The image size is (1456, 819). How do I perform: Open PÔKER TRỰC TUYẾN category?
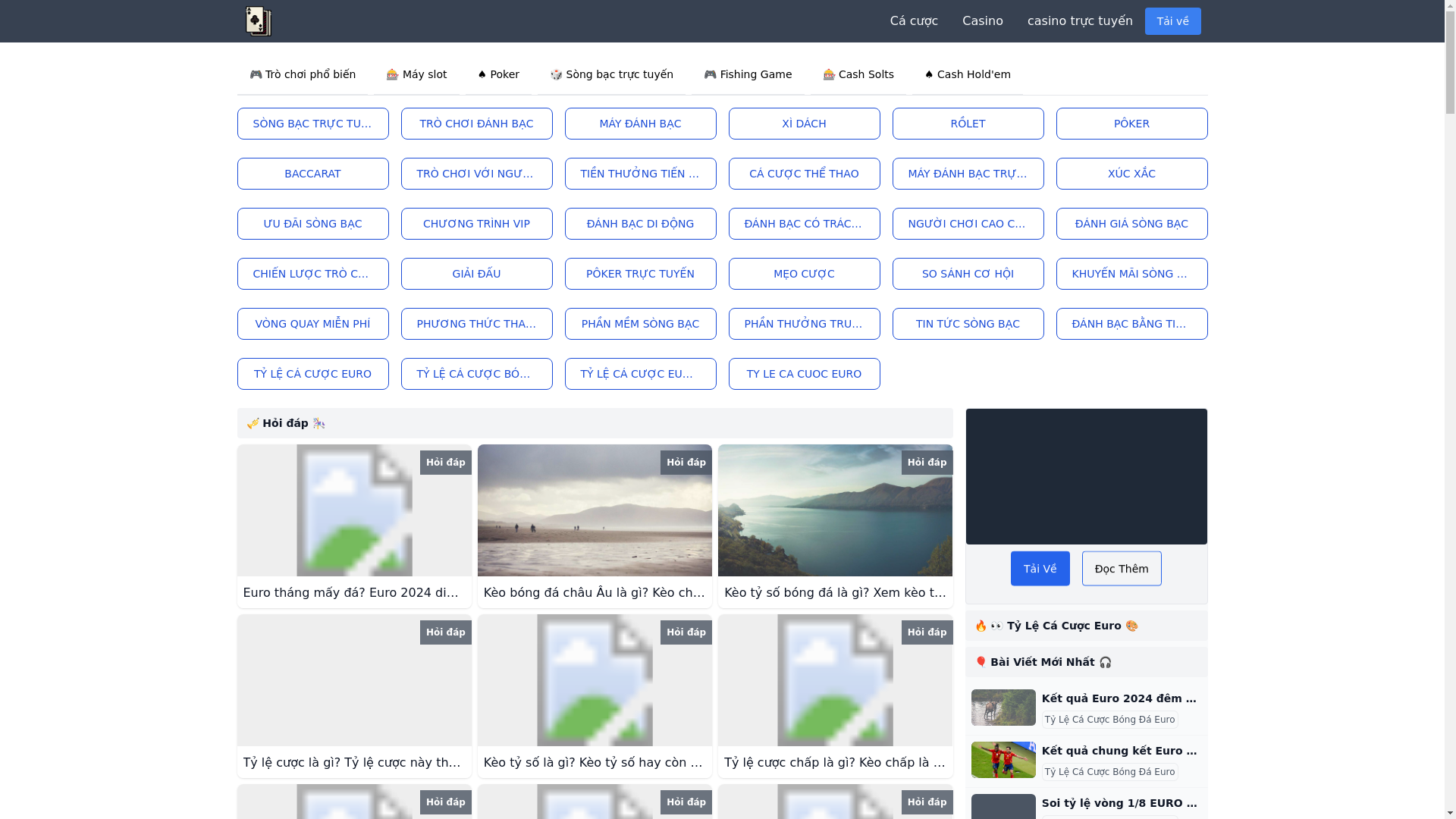tap(641, 274)
